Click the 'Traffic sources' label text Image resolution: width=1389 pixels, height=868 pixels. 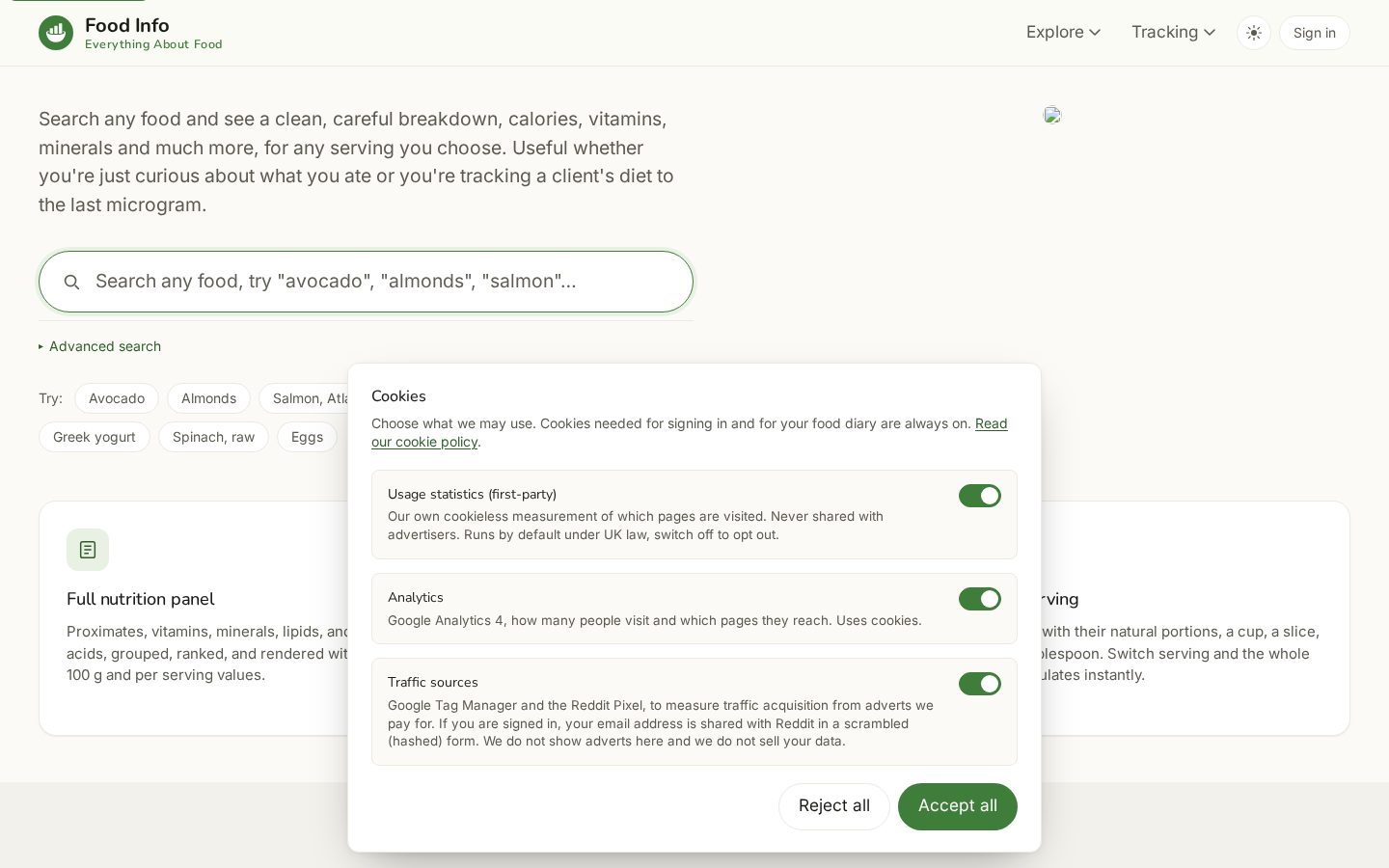(433, 682)
